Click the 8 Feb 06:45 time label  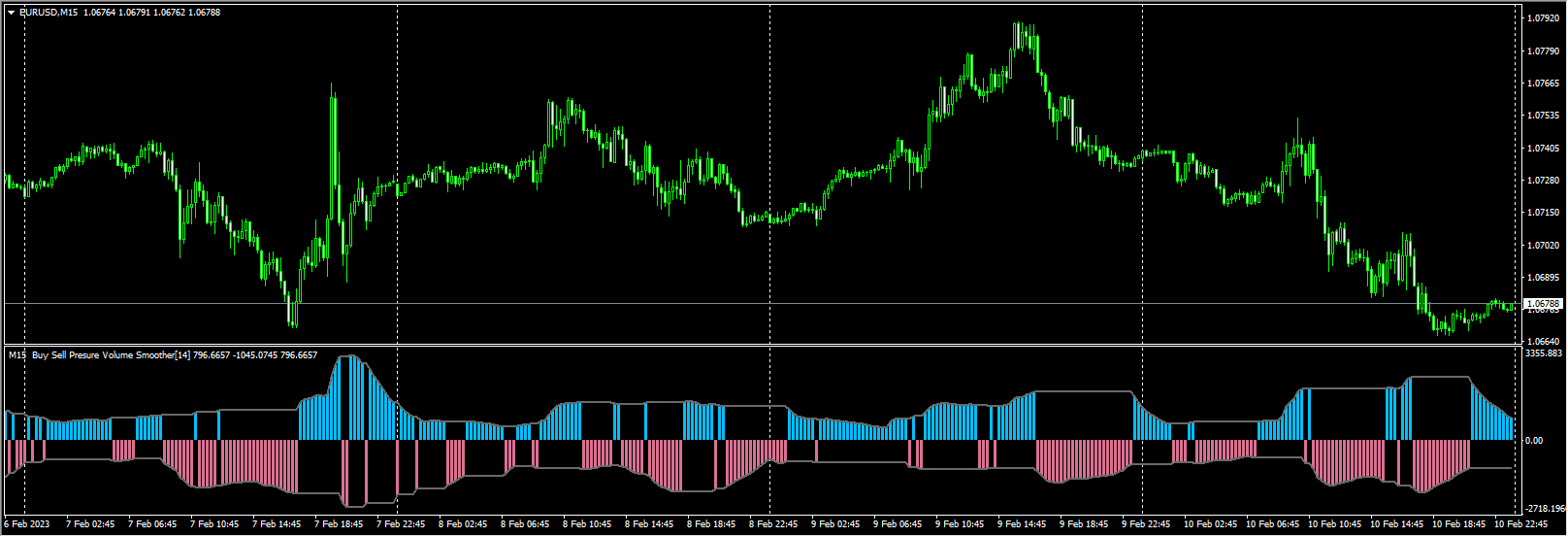click(x=525, y=524)
